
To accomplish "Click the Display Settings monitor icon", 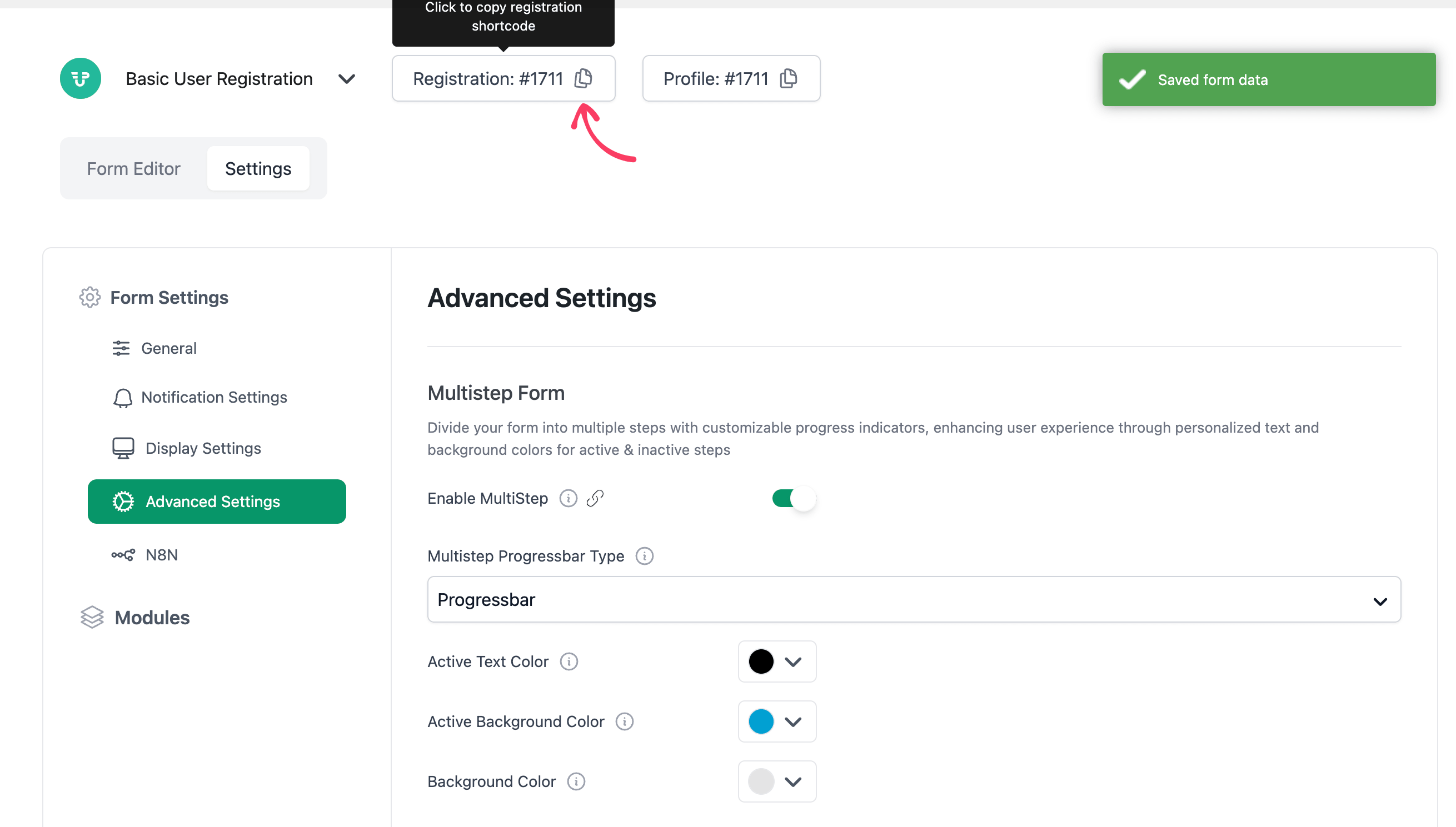I will (x=123, y=448).
